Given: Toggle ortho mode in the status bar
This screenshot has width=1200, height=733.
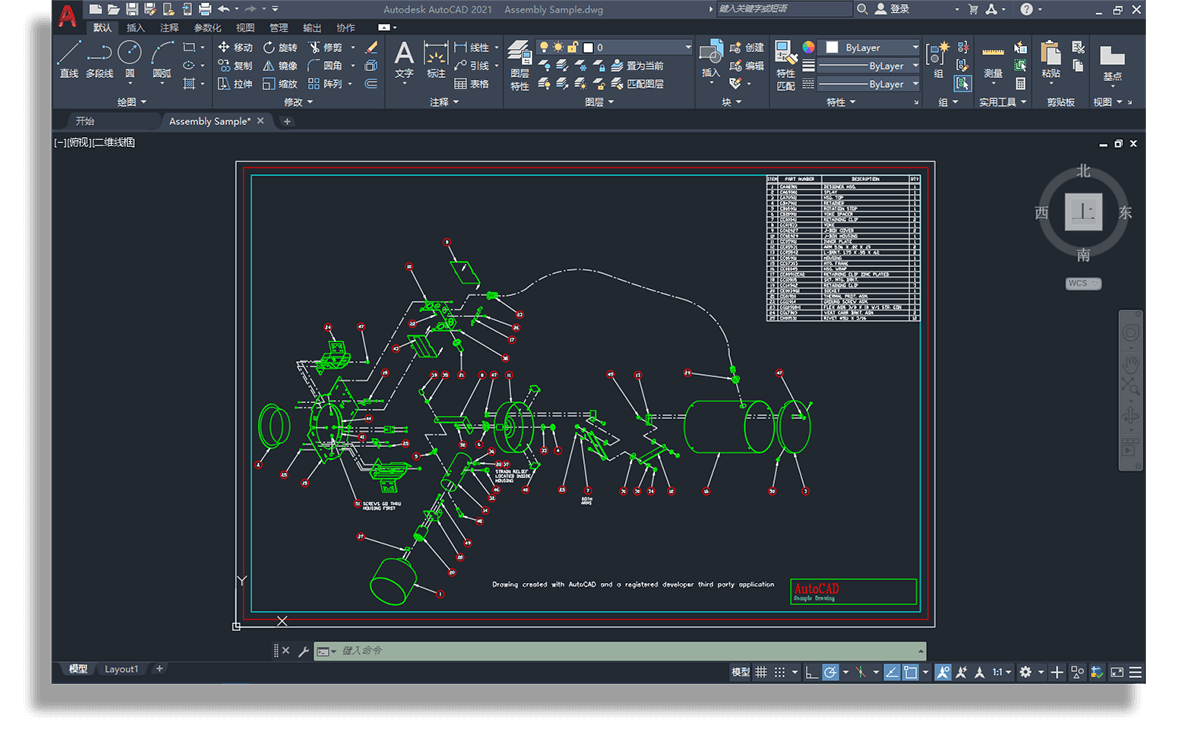Looking at the screenshot, I should click(x=812, y=672).
